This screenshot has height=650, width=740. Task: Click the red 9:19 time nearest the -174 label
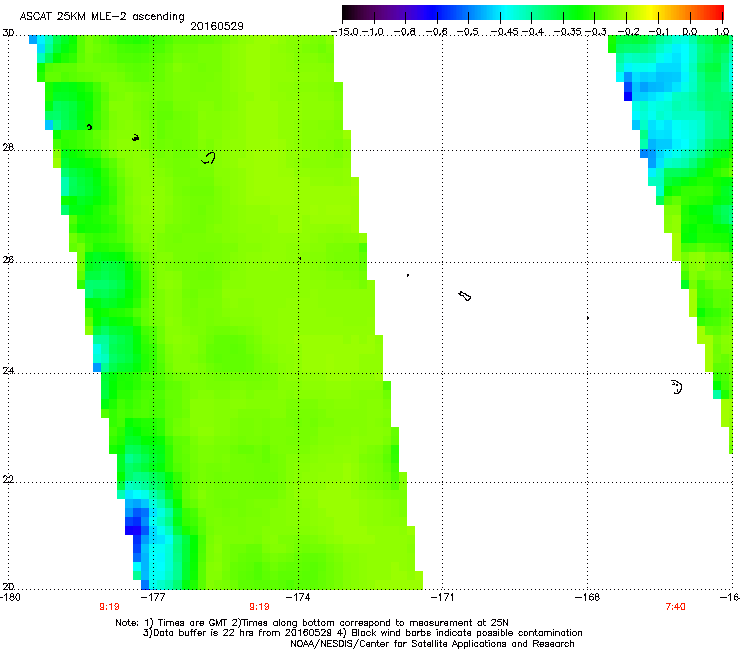[259, 607]
